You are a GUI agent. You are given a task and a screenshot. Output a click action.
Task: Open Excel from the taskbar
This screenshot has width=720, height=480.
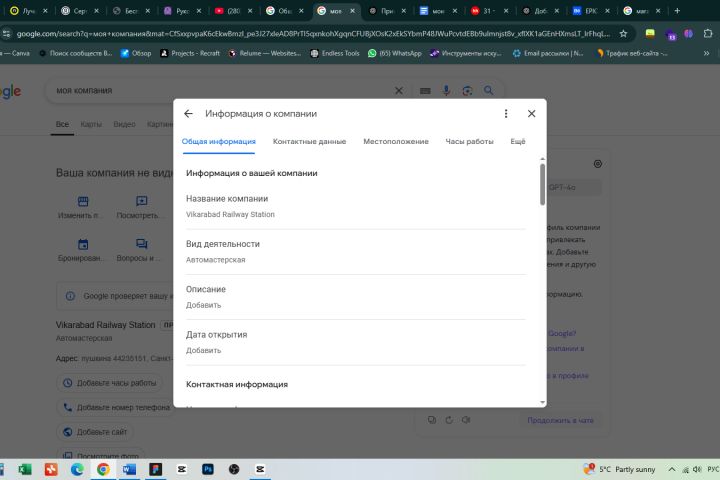(25, 469)
